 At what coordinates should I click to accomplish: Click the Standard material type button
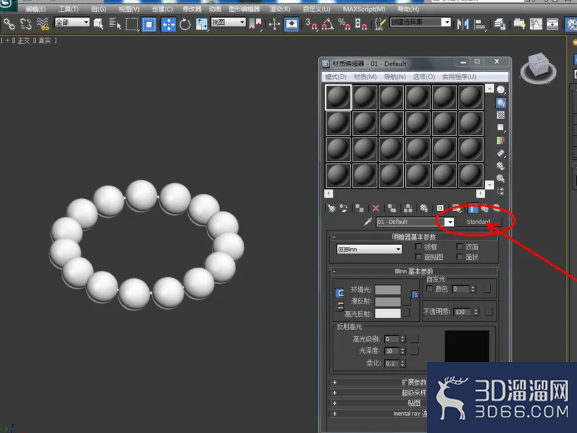pos(478,222)
